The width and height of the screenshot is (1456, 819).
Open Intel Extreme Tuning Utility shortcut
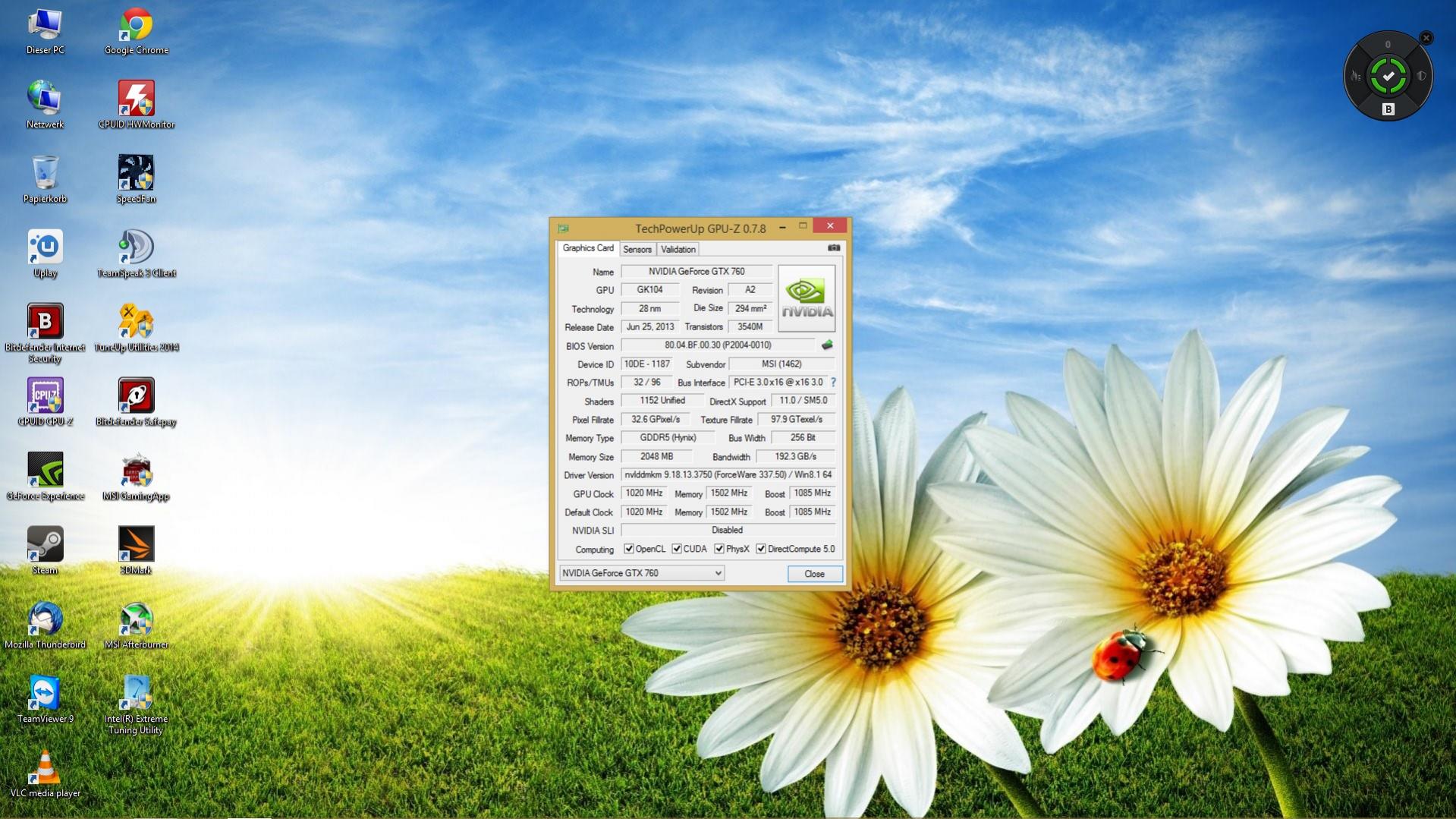(136, 705)
